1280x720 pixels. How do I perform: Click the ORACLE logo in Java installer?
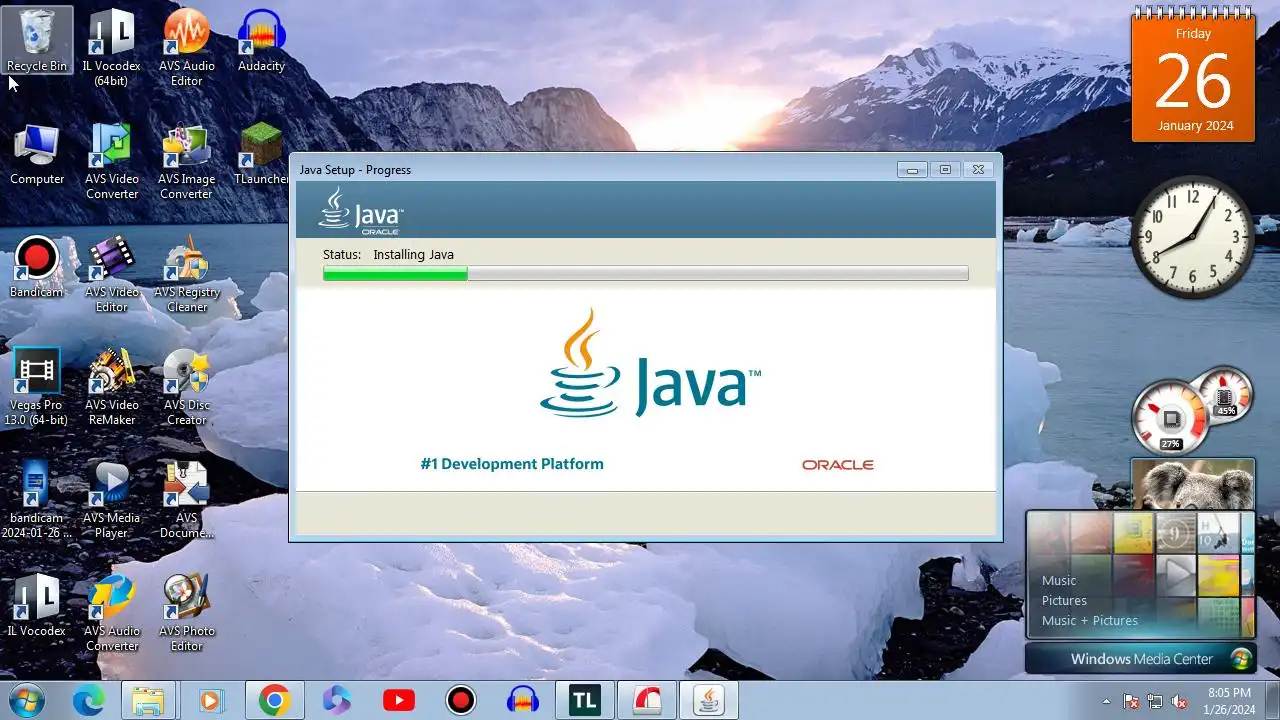coord(838,465)
